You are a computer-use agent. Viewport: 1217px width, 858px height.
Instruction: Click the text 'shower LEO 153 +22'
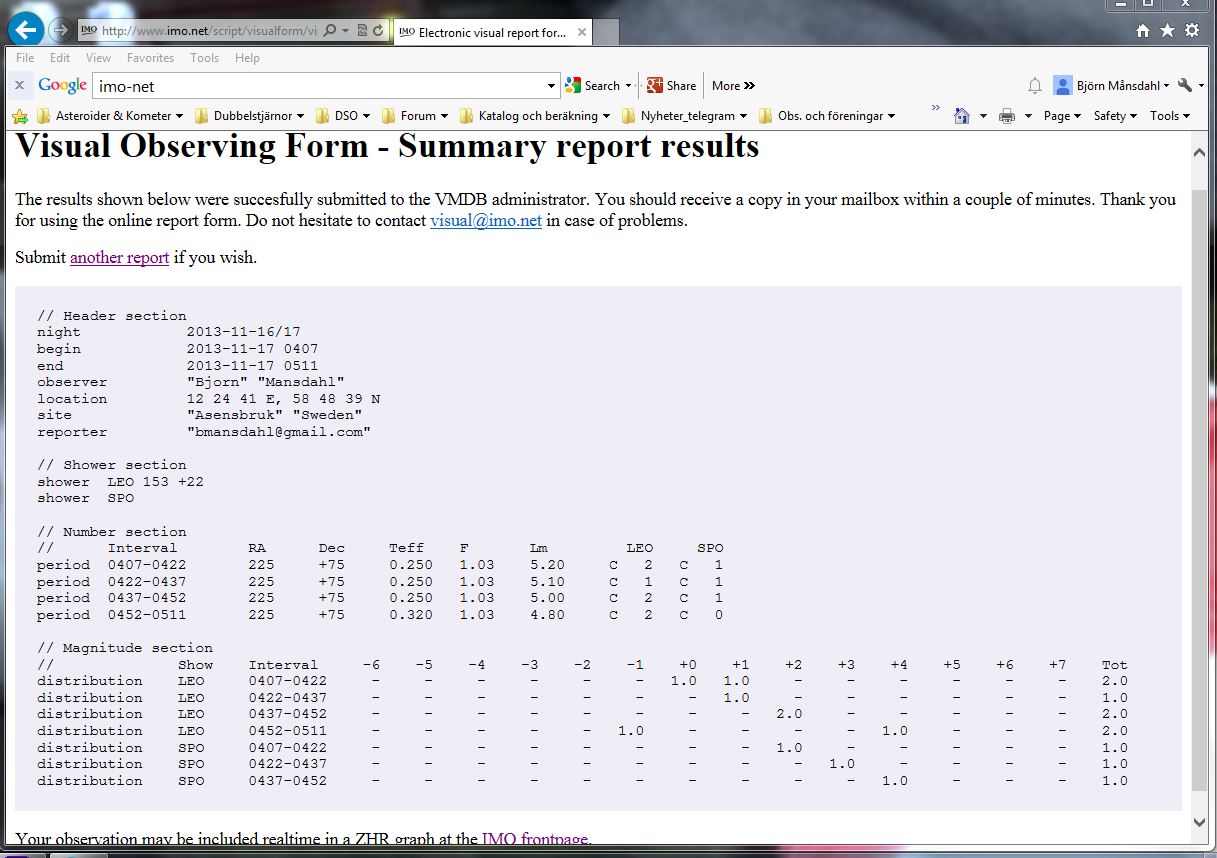(120, 482)
